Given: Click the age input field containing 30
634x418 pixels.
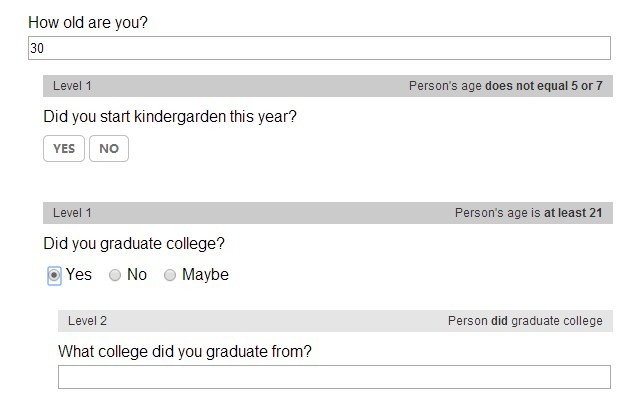Looking at the screenshot, I should coord(318,48).
